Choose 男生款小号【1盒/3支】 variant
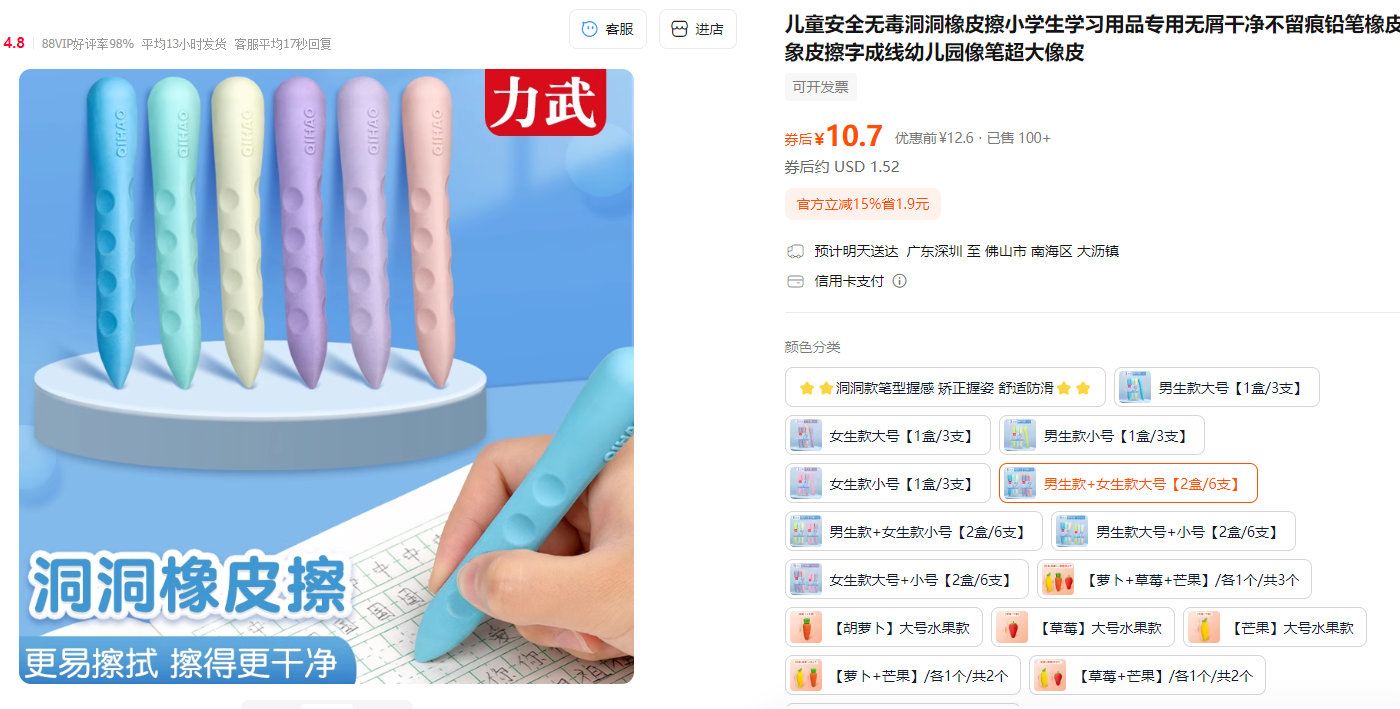 [1102, 436]
